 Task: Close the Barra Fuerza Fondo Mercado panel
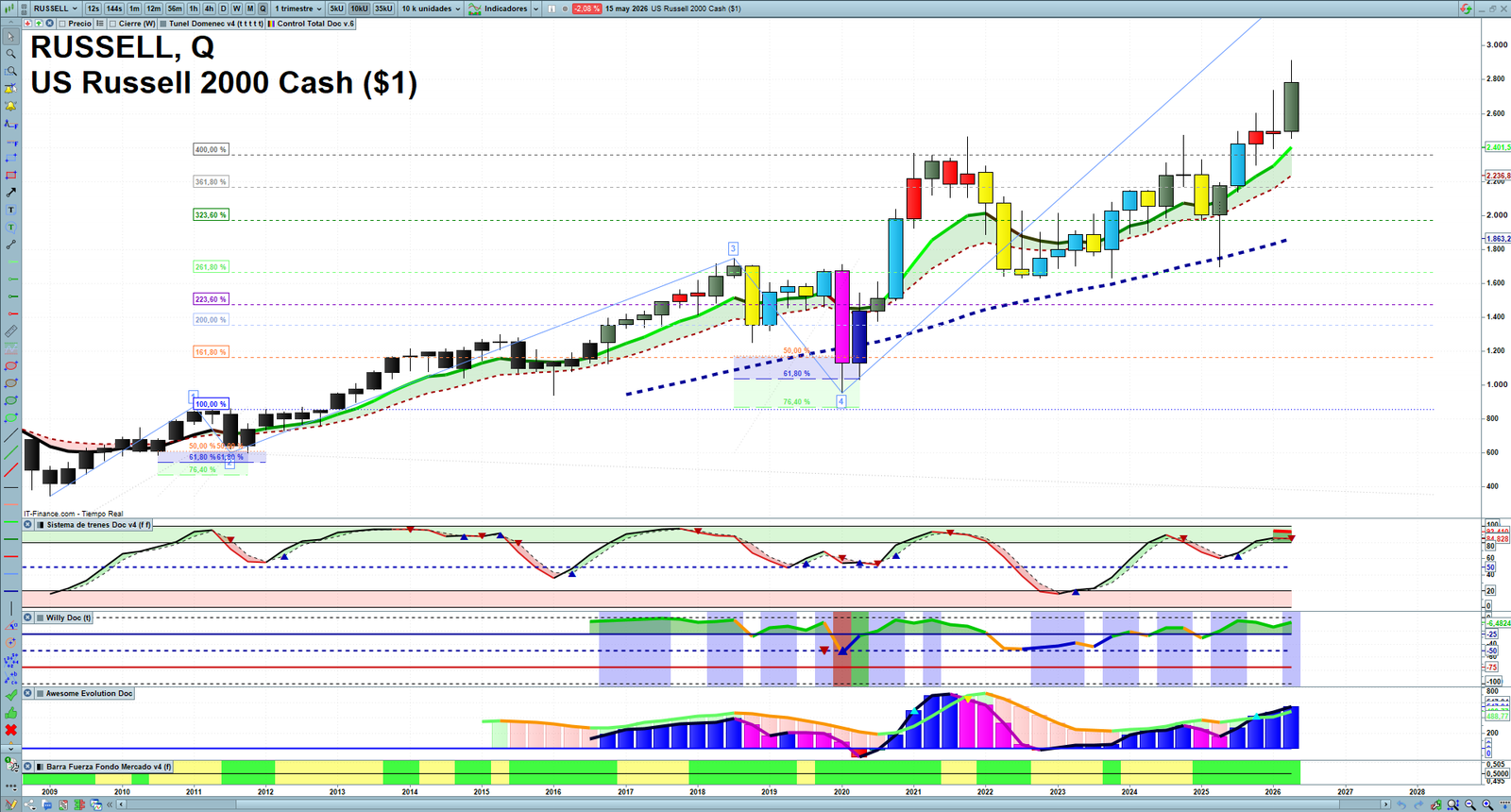[x=27, y=767]
